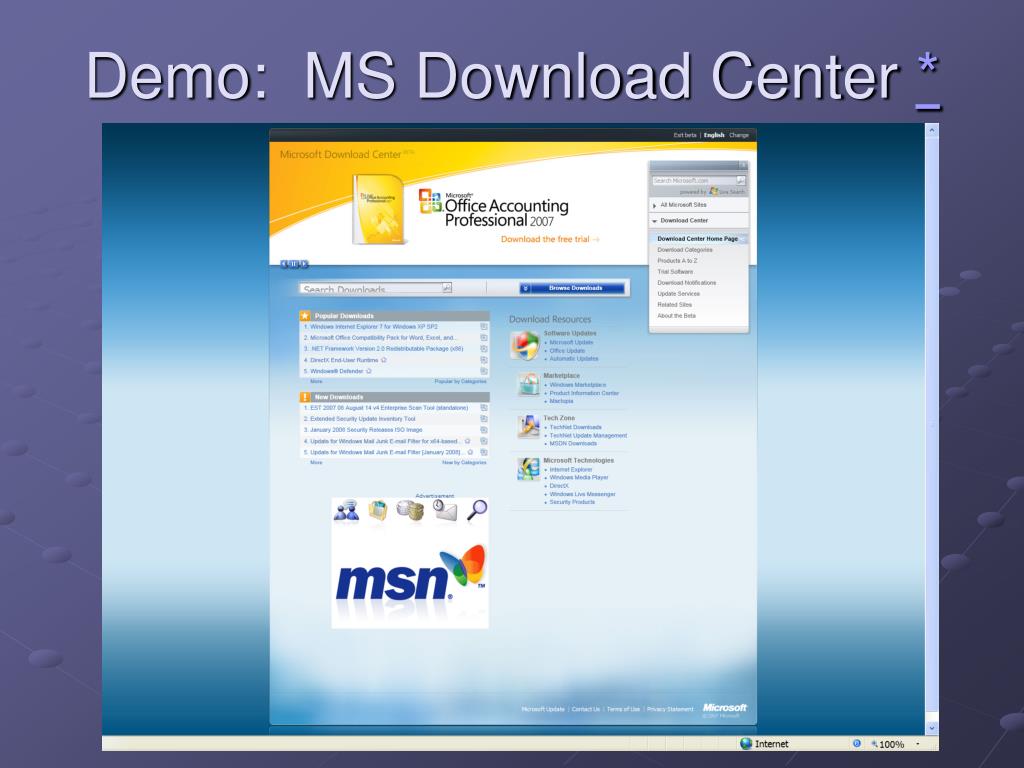
Task: Click the Microsoft Technologies icon
Action: click(x=528, y=469)
